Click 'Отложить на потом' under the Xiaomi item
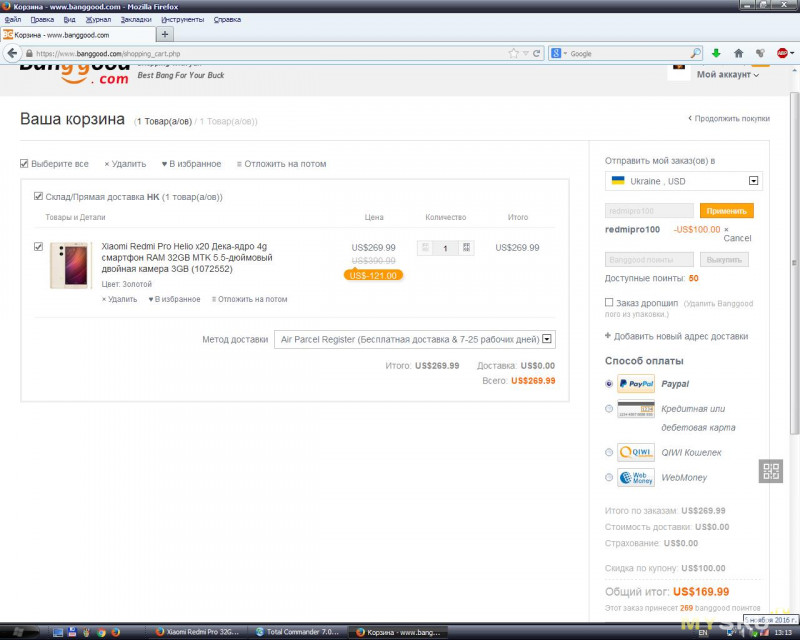This screenshot has width=800, height=640. coord(249,299)
